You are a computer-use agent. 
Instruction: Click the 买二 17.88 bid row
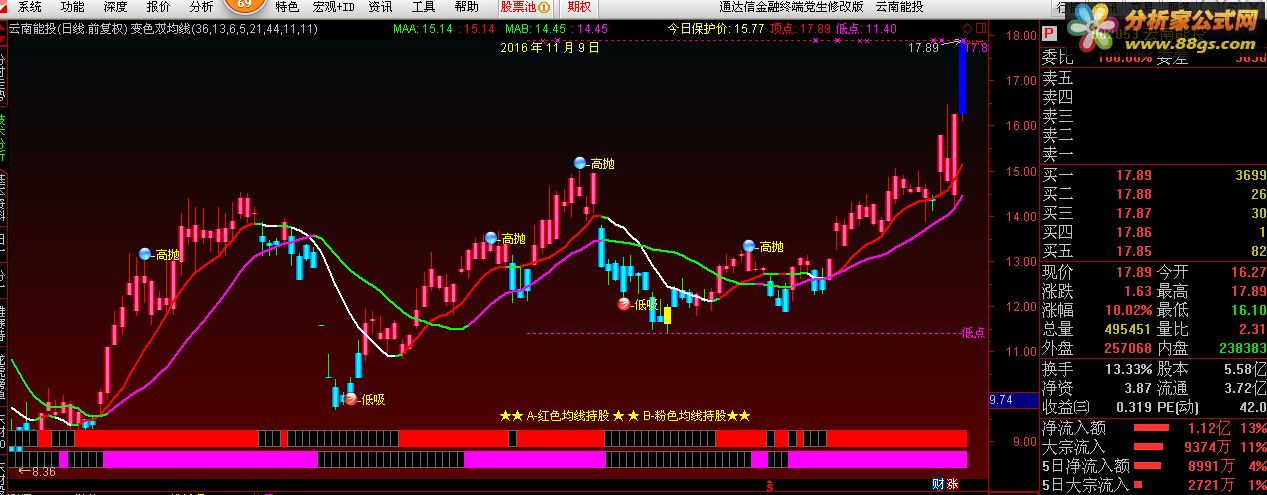(1154, 194)
